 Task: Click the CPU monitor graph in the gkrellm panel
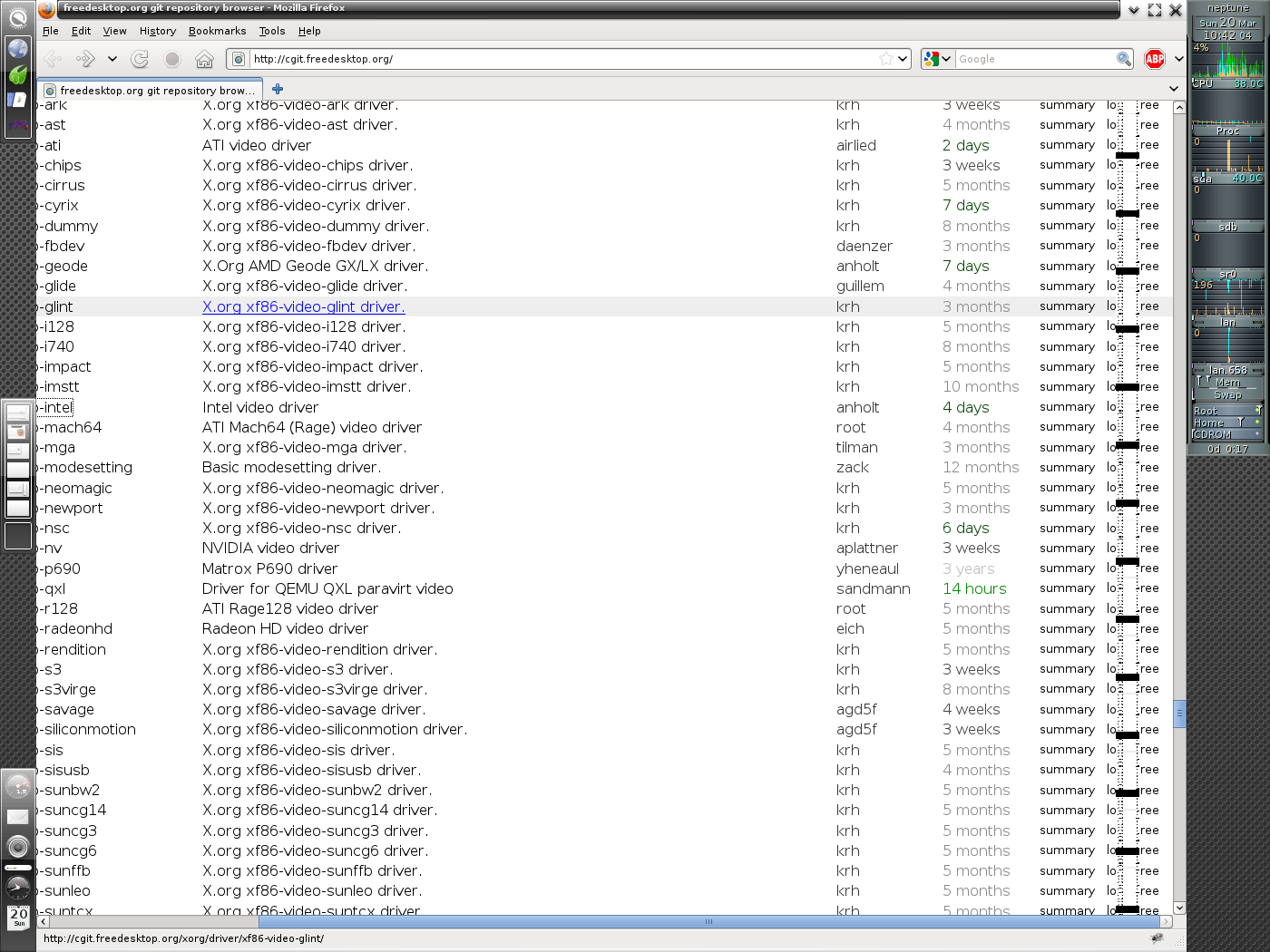click(1227, 61)
